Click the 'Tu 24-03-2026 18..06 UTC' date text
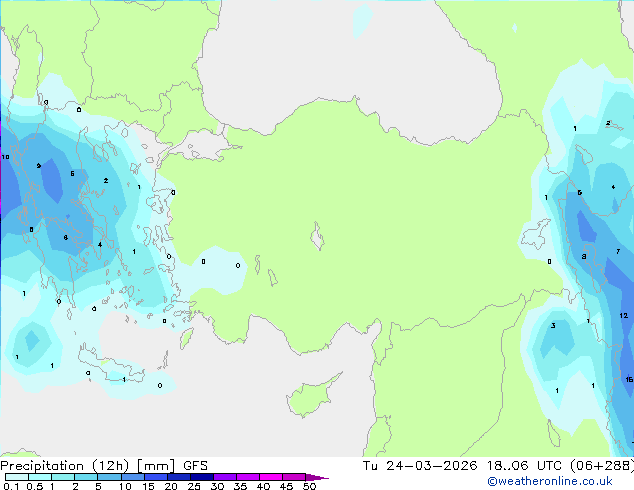Image resolution: width=634 pixels, height=490 pixels. (x=462, y=466)
